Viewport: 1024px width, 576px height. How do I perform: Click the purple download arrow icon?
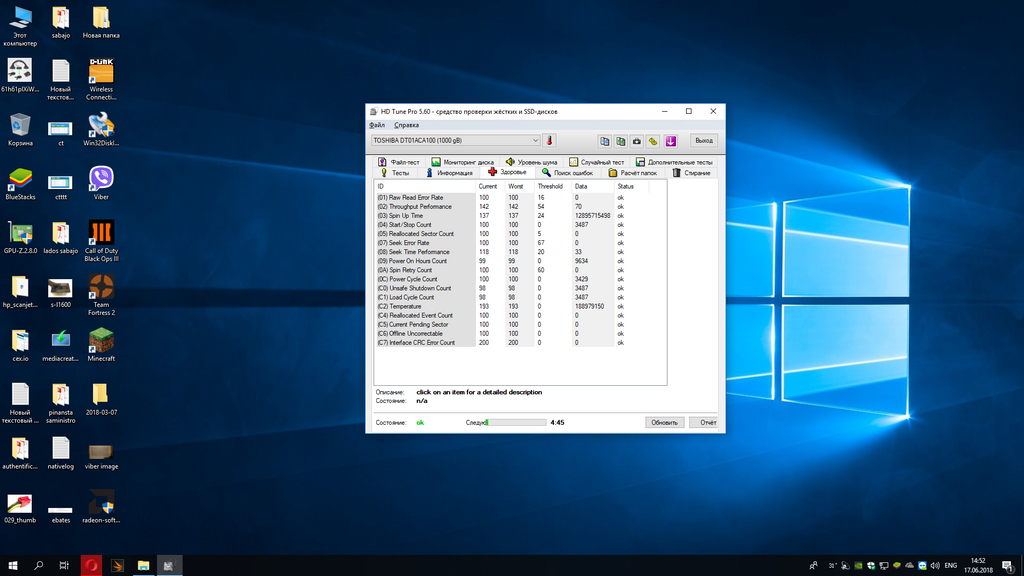pos(670,141)
